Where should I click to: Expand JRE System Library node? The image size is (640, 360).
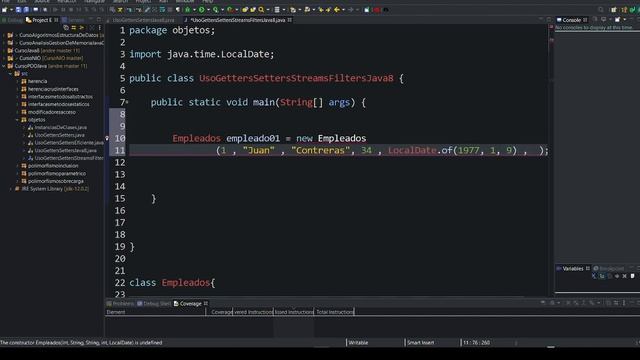pyautogui.click(x=11, y=189)
